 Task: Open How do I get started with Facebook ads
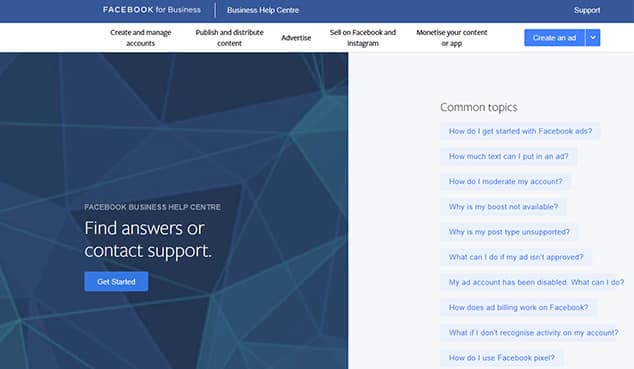(520, 131)
